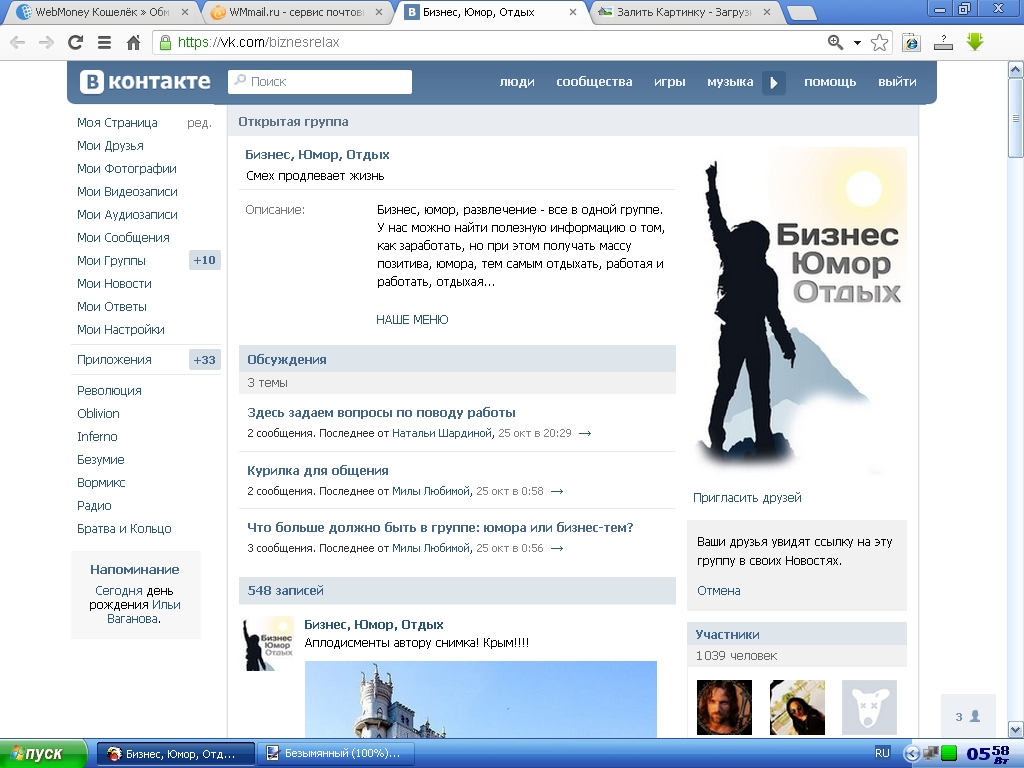1024x768 pixels.
Task: Reload the page with the refresh icon
Action: 75,43
